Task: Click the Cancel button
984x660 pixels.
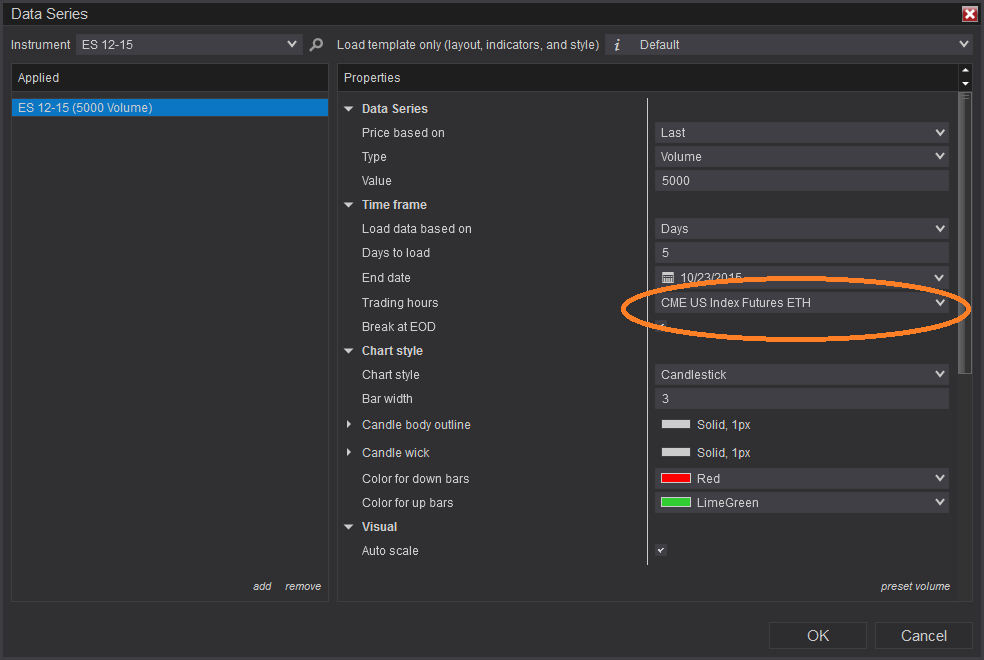Action: click(923, 635)
